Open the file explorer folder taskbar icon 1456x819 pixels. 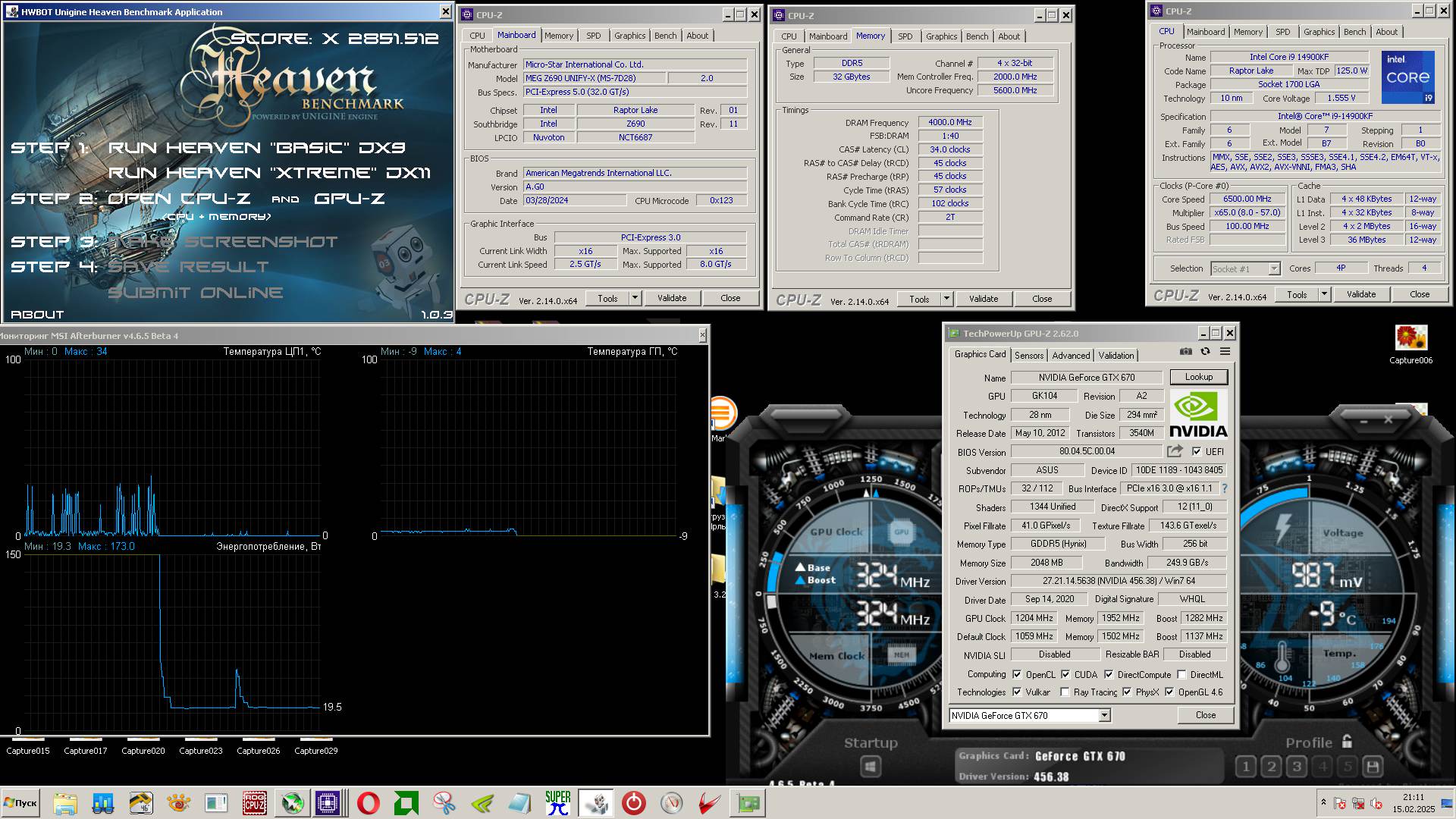tap(65, 803)
